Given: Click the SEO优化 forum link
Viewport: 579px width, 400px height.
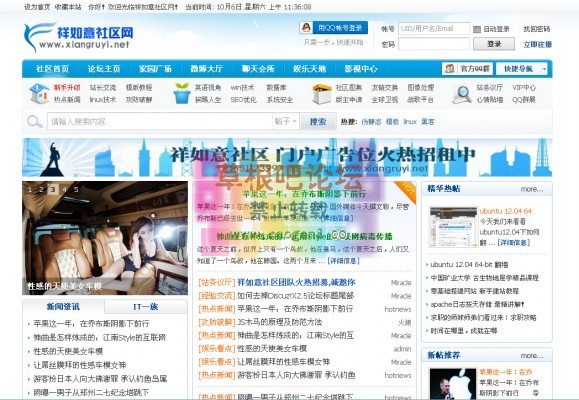Looking at the screenshot, I should [x=243, y=99].
